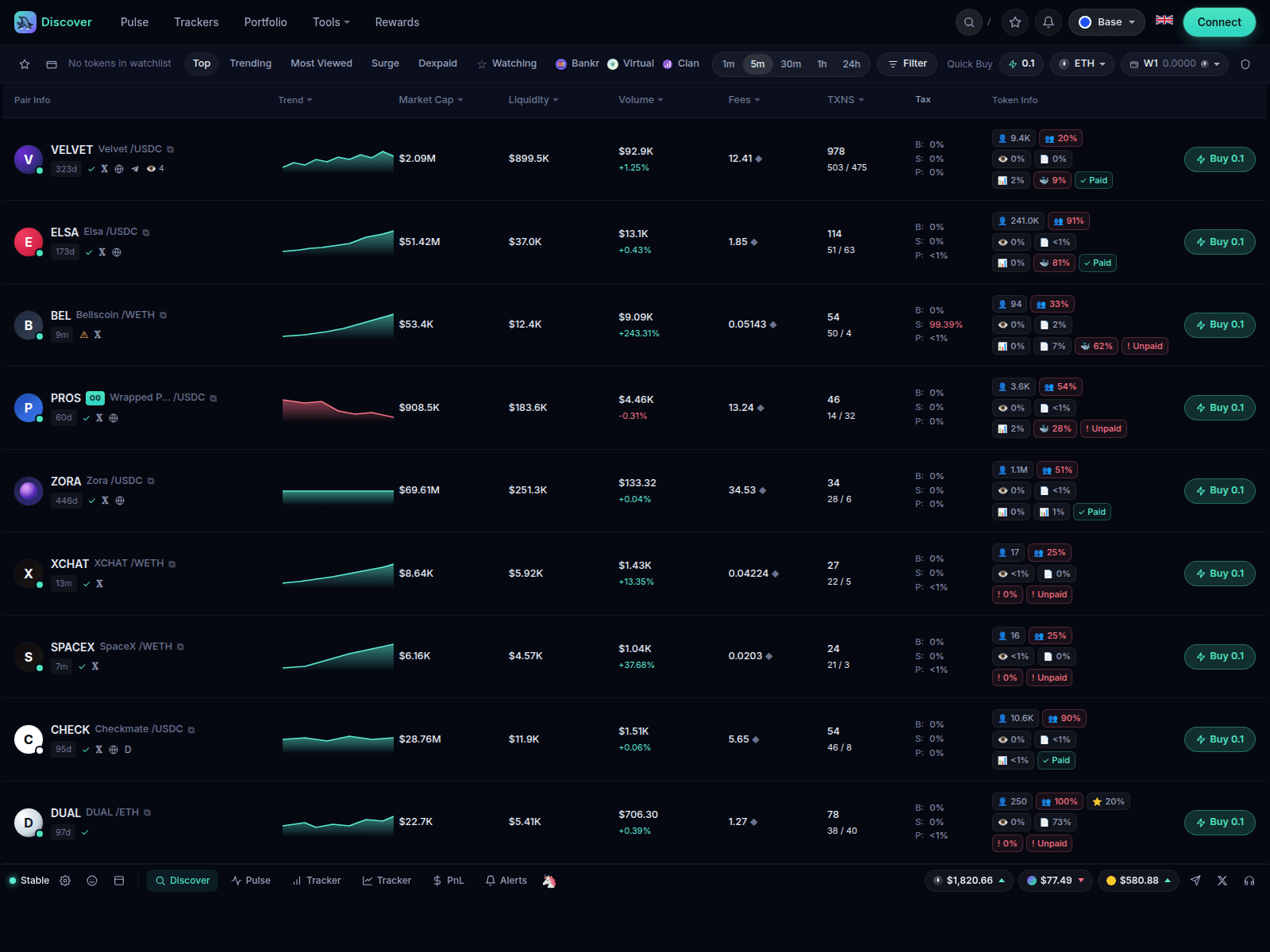Click the UK flag language icon
The image size is (1270, 952).
click(1164, 21)
